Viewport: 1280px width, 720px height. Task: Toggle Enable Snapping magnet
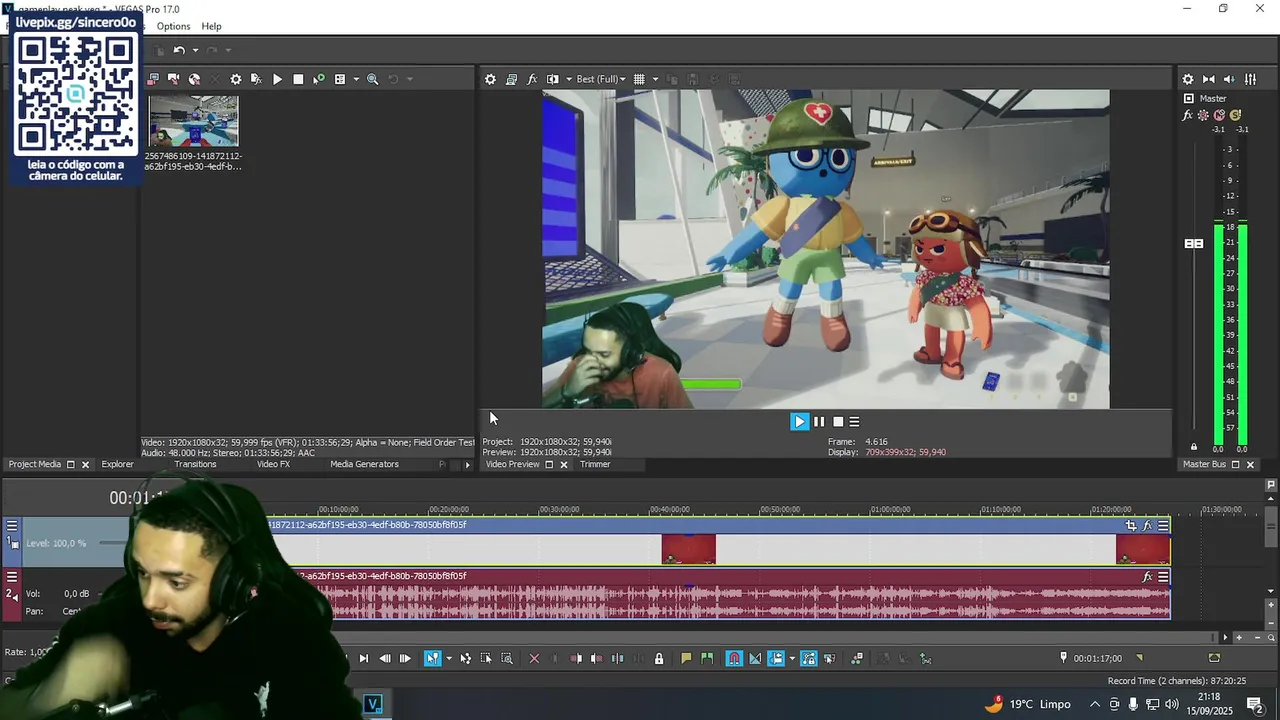coord(734,658)
